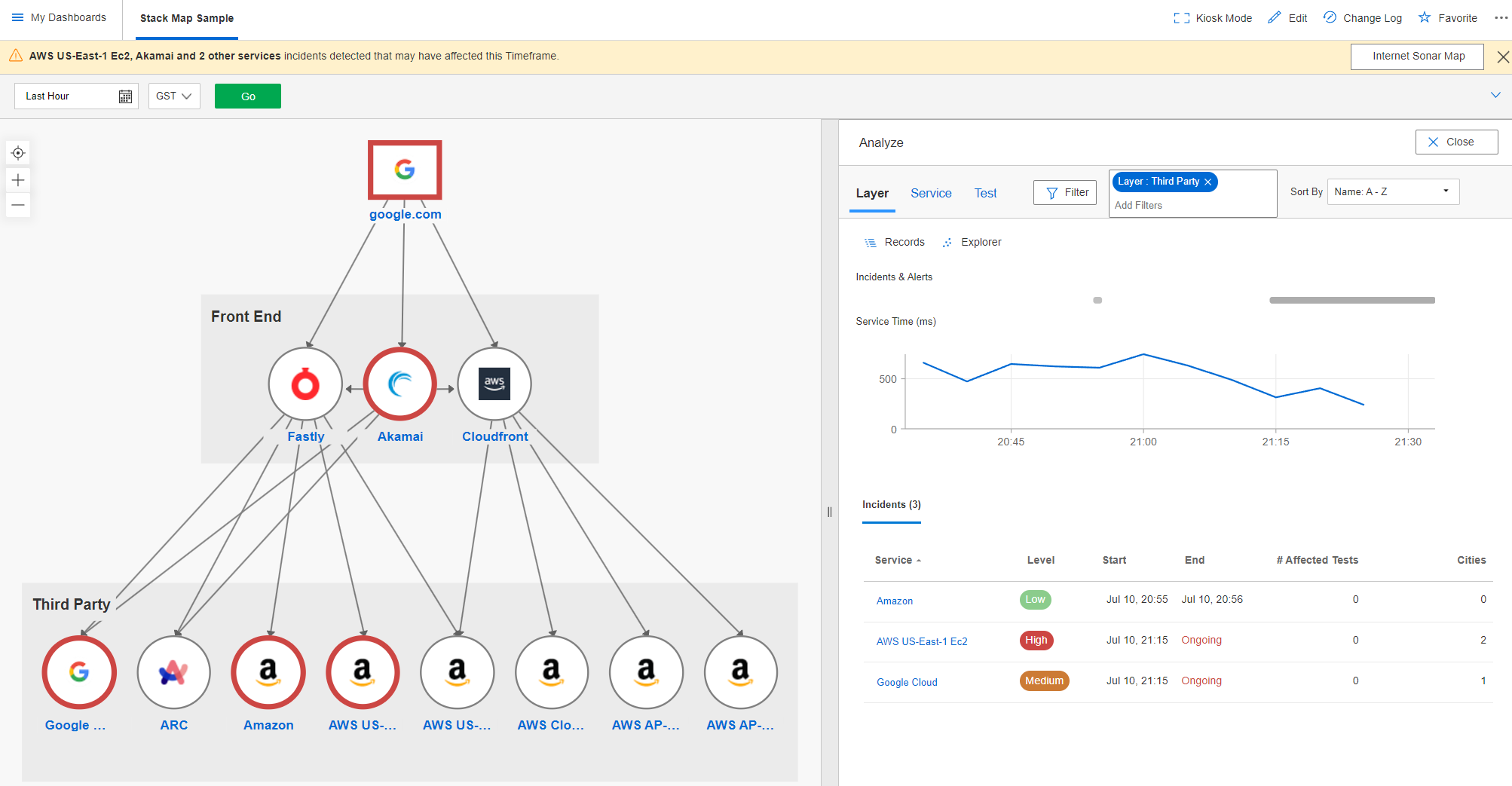Select the first AWS AP node

pos(647,672)
